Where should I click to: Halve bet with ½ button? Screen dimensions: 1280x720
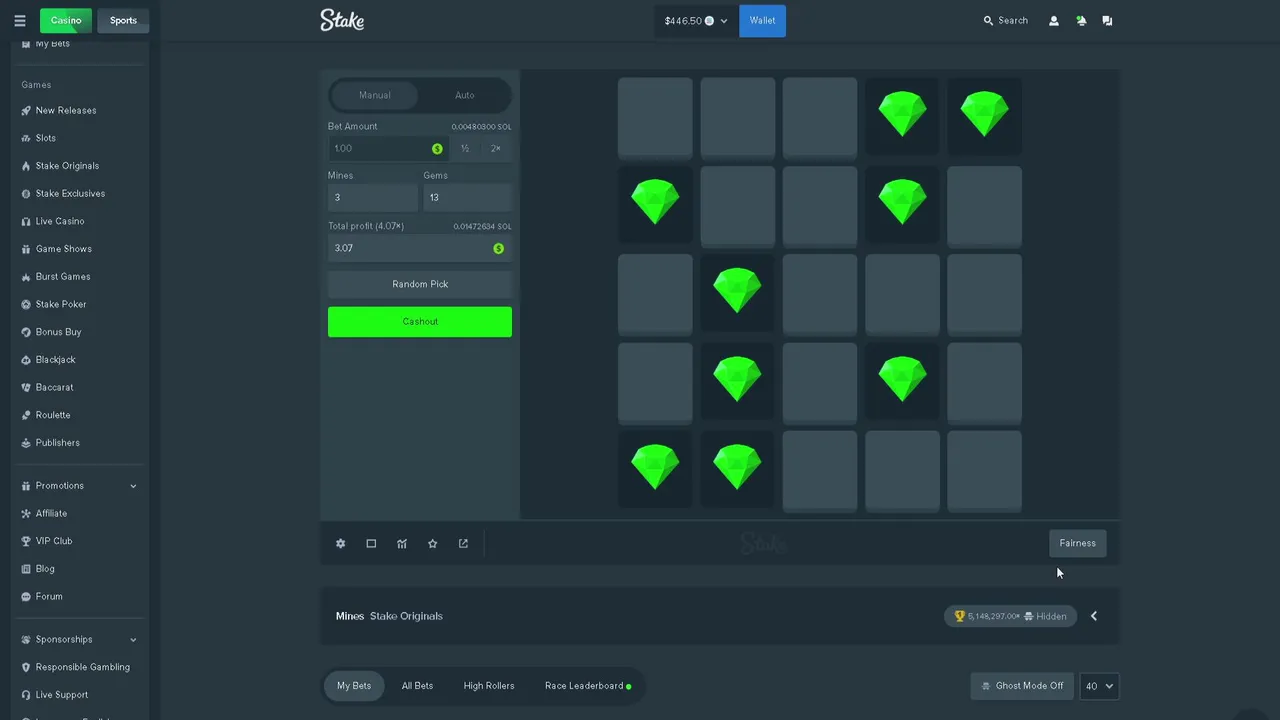click(x=465, y=148)
